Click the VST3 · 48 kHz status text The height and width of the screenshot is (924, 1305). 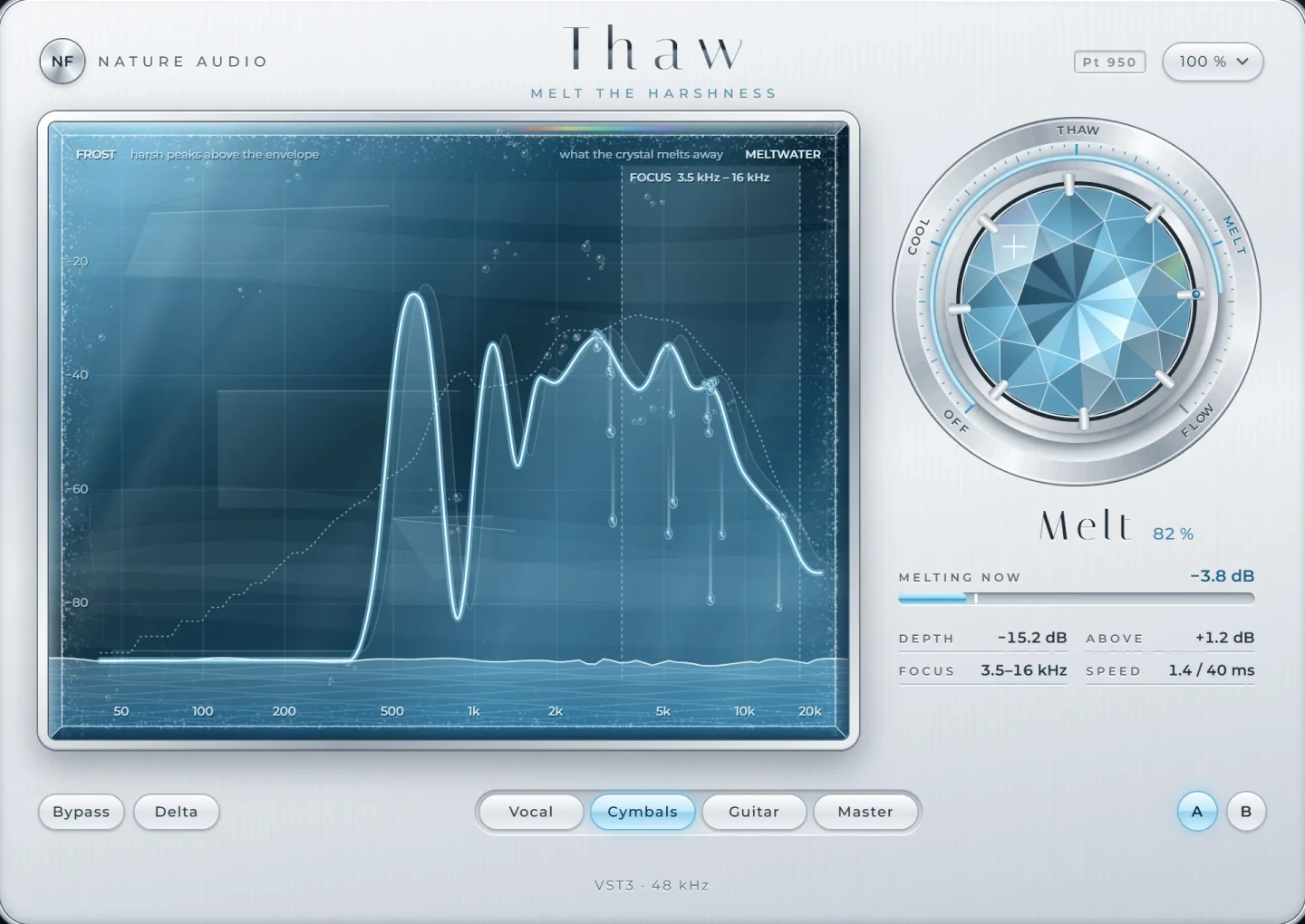tap(652, 885)
